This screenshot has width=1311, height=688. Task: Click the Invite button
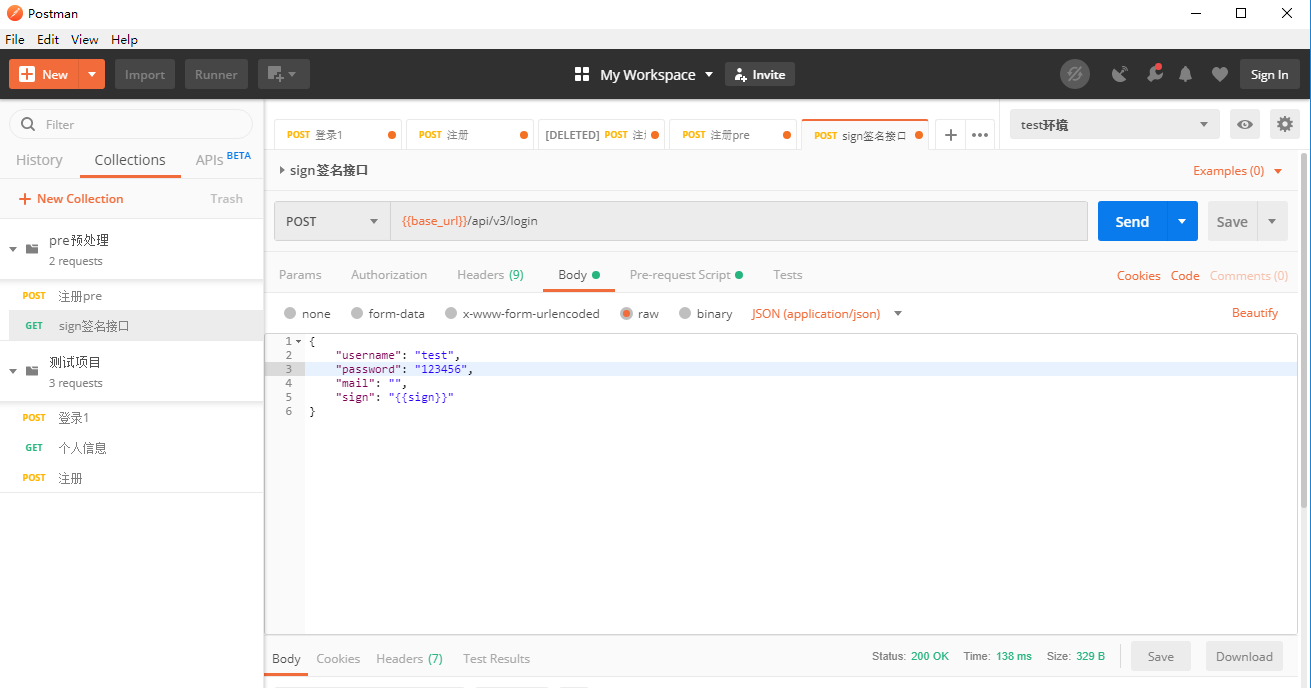point(760,75)
